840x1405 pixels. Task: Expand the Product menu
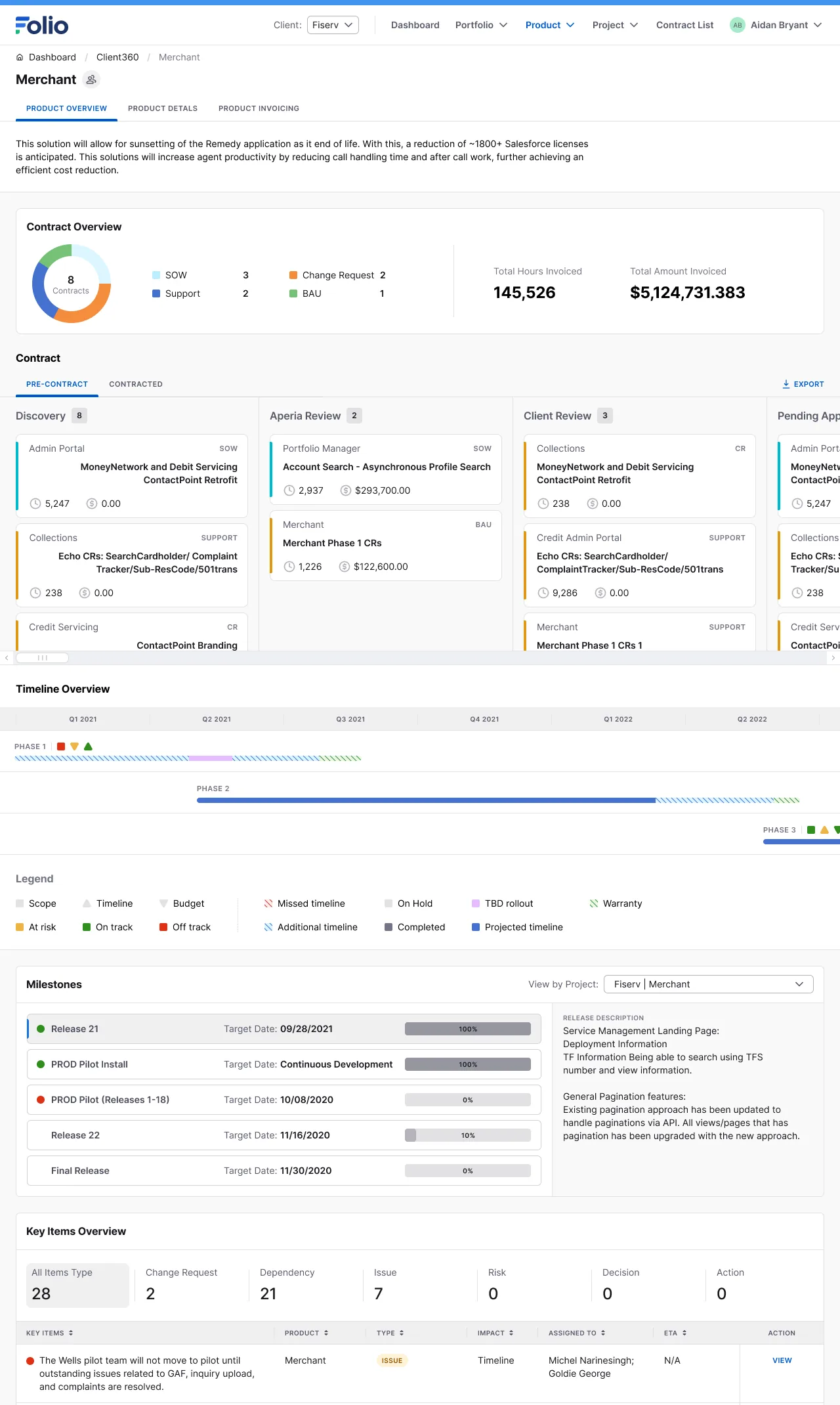550,25
